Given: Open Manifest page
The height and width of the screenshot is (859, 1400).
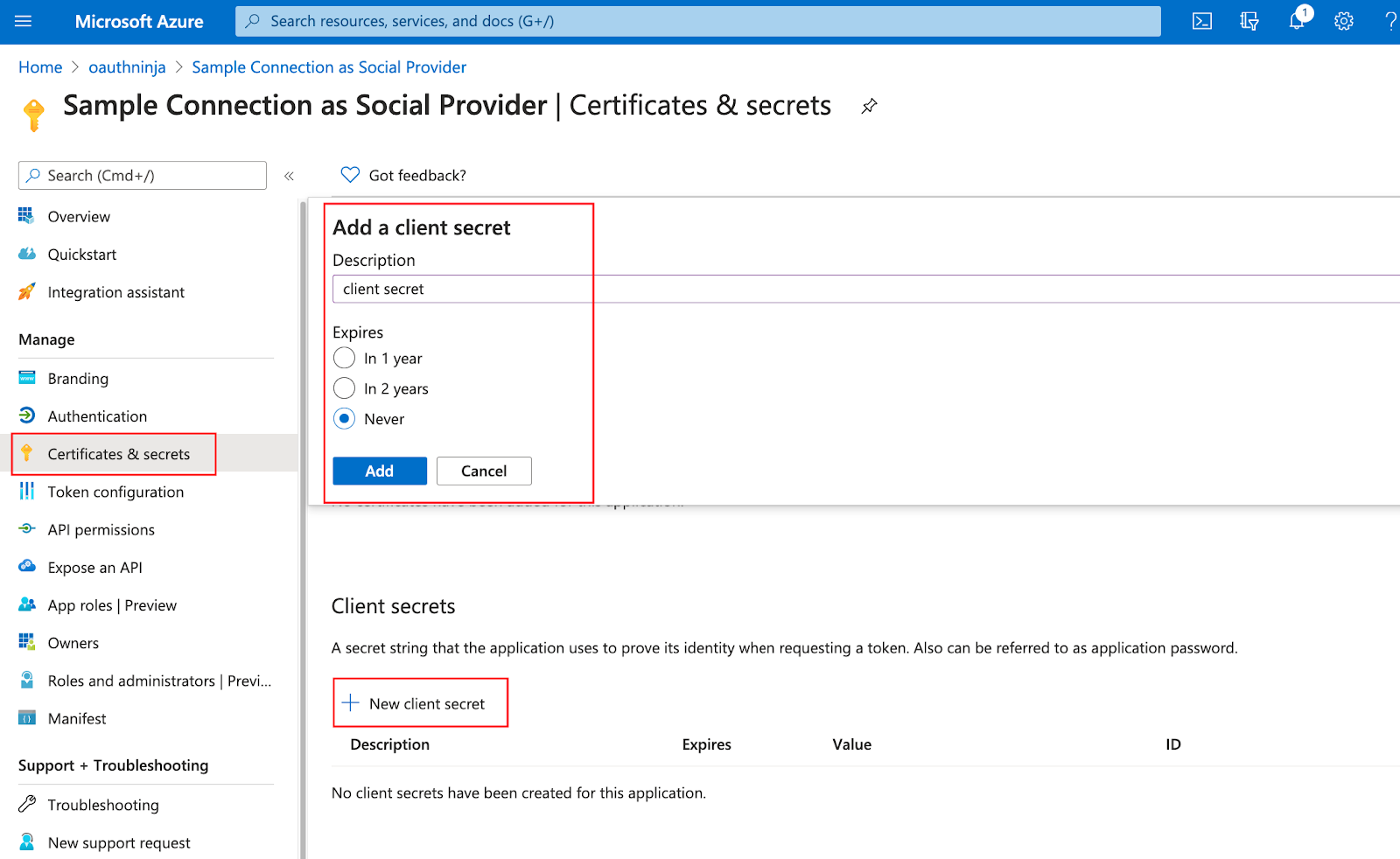Looking at the screenshot, I should tap(77, 718).
